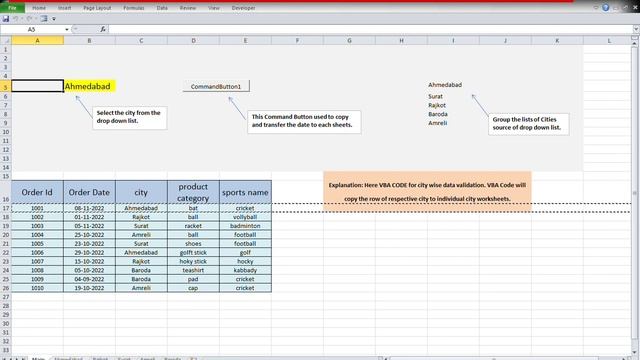Click the vollyball cell
Image resolution: width=640 pixels, height=360 pixels.
pos(245,217)
